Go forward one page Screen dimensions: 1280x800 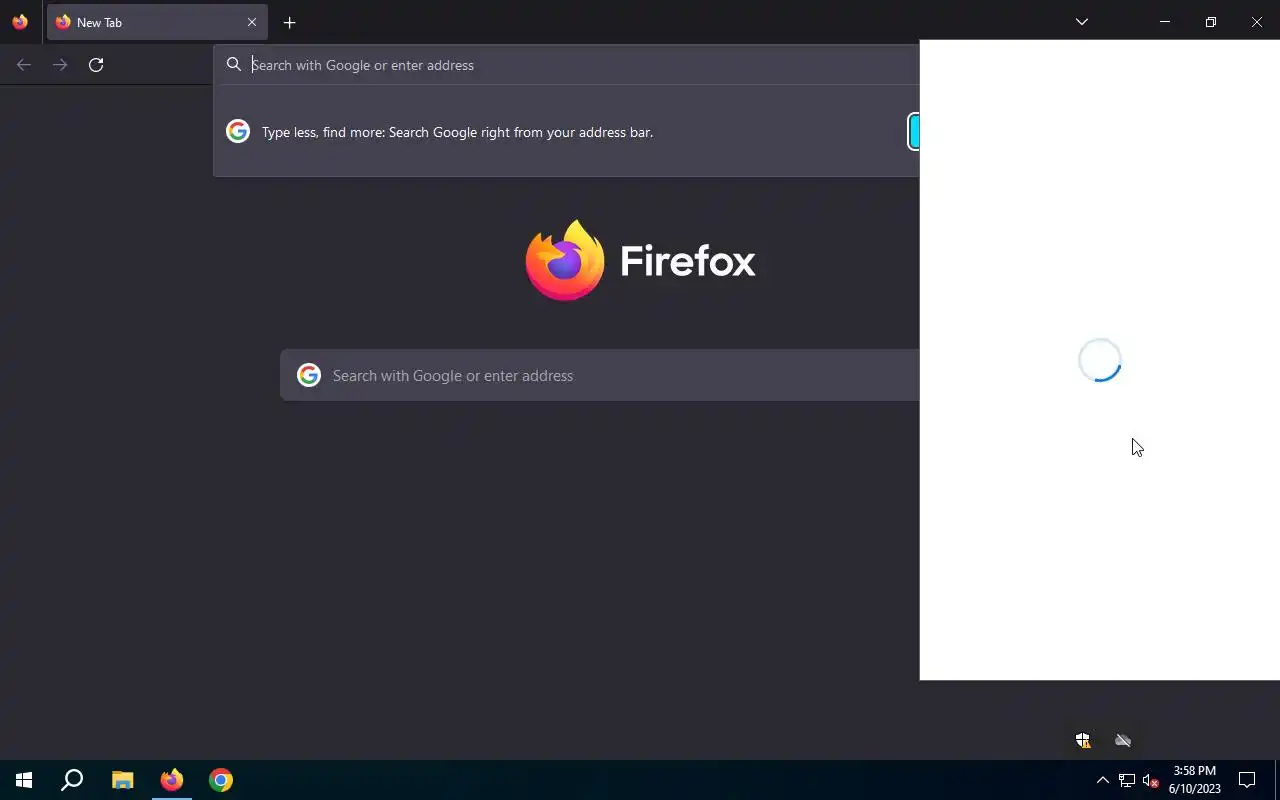pos(60,65)
